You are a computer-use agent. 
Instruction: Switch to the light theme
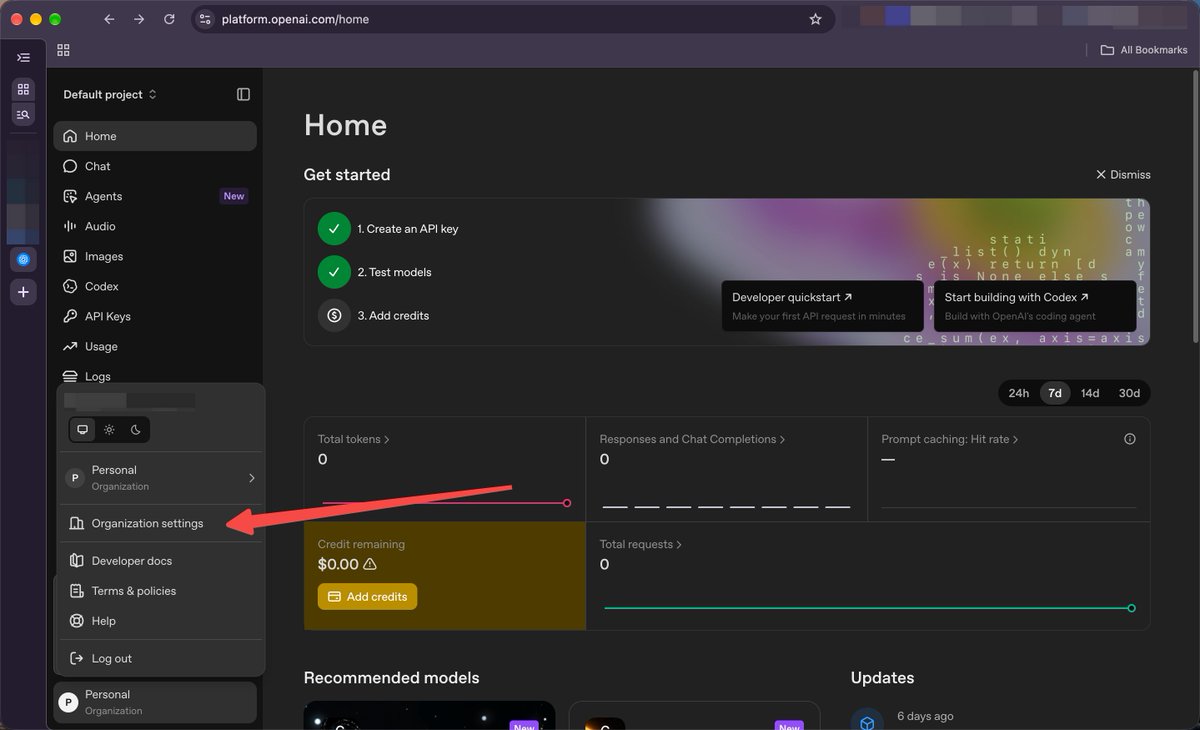tap(109, 430)
